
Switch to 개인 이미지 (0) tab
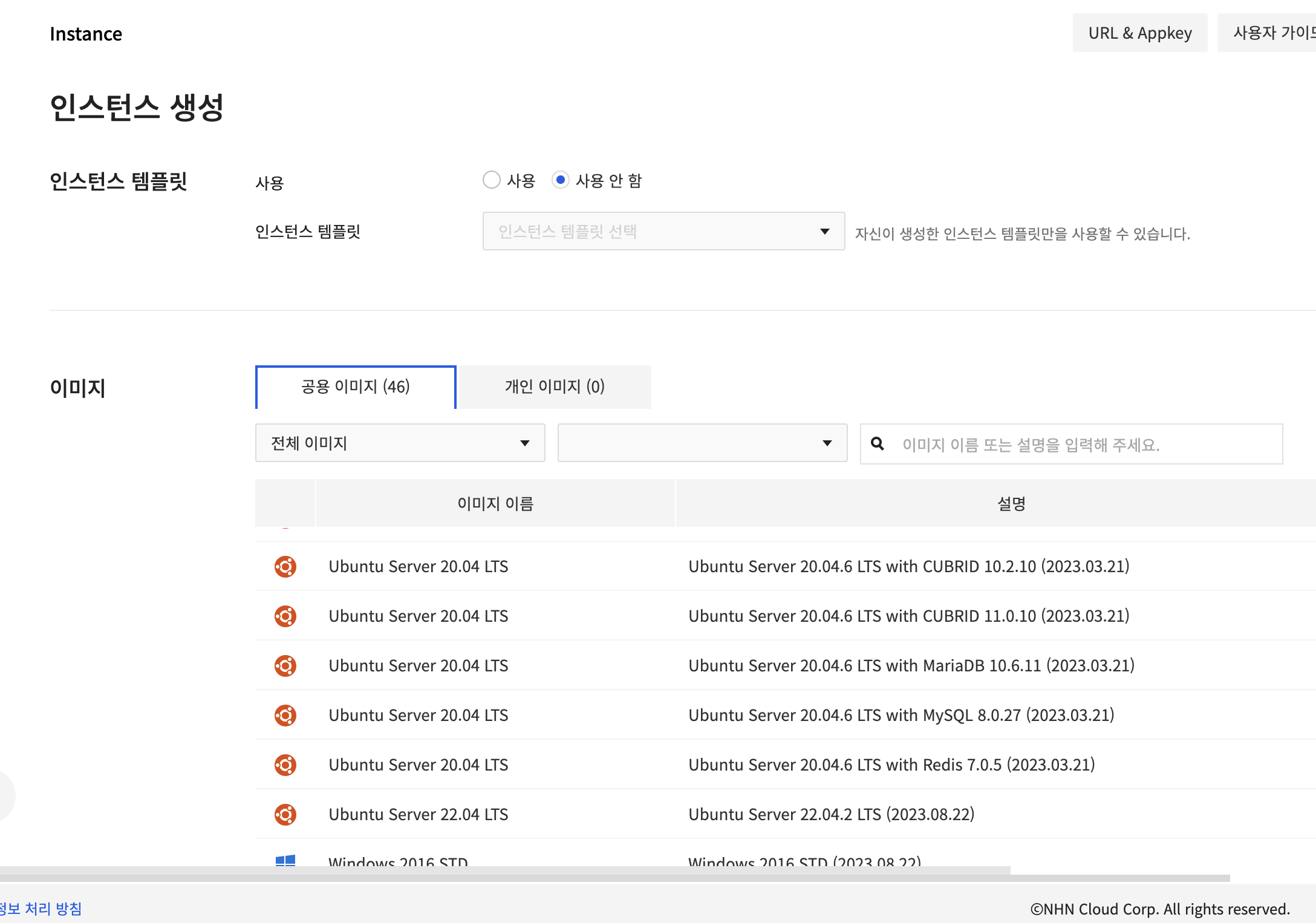pos(555,387)
